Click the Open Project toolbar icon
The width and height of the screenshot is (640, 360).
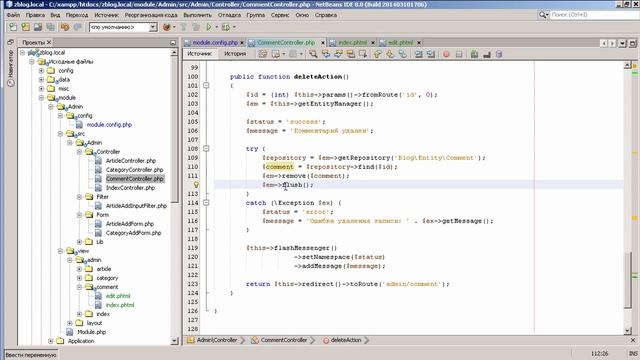pos(38,27)
